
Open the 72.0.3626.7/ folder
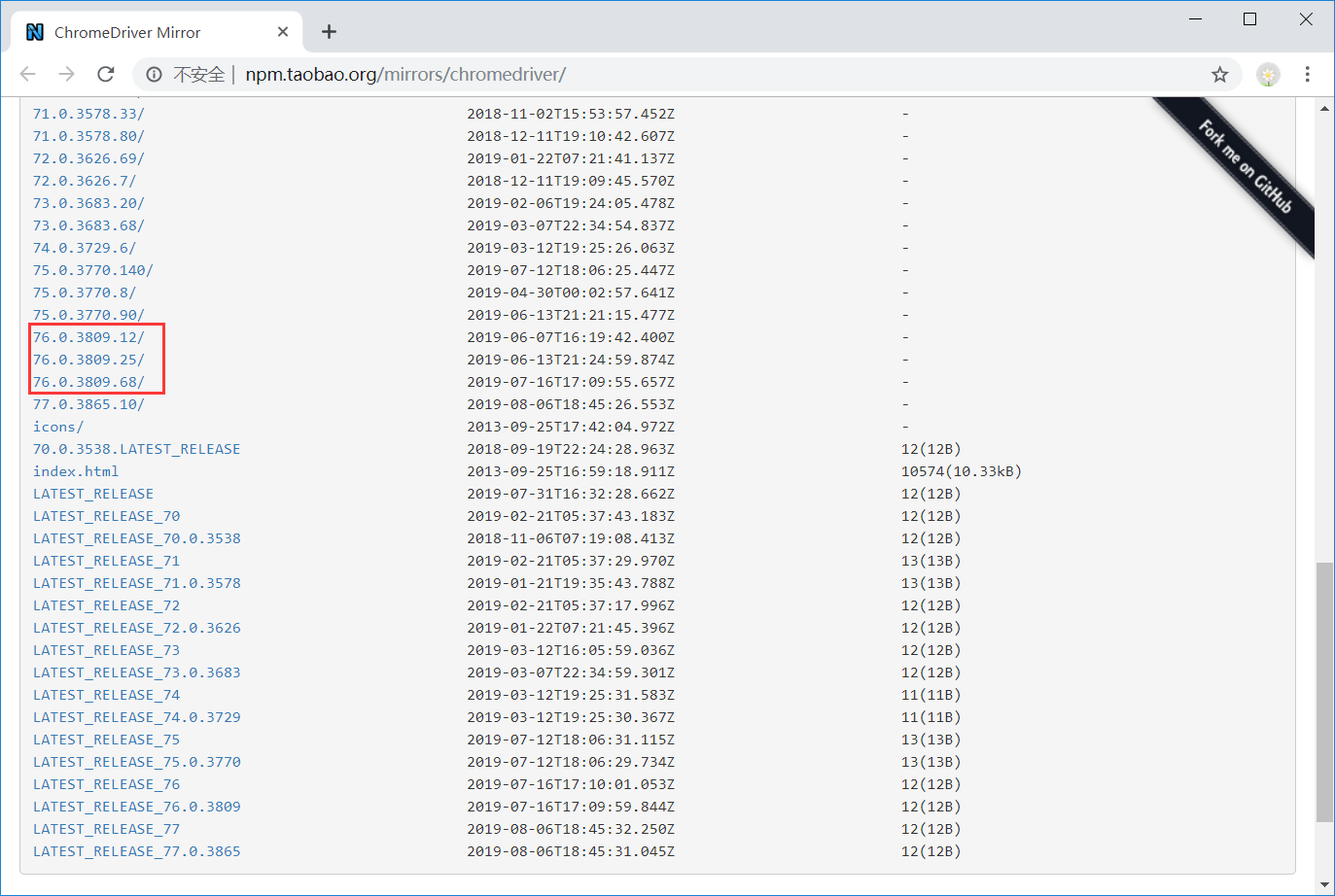[x=85, y=181]
